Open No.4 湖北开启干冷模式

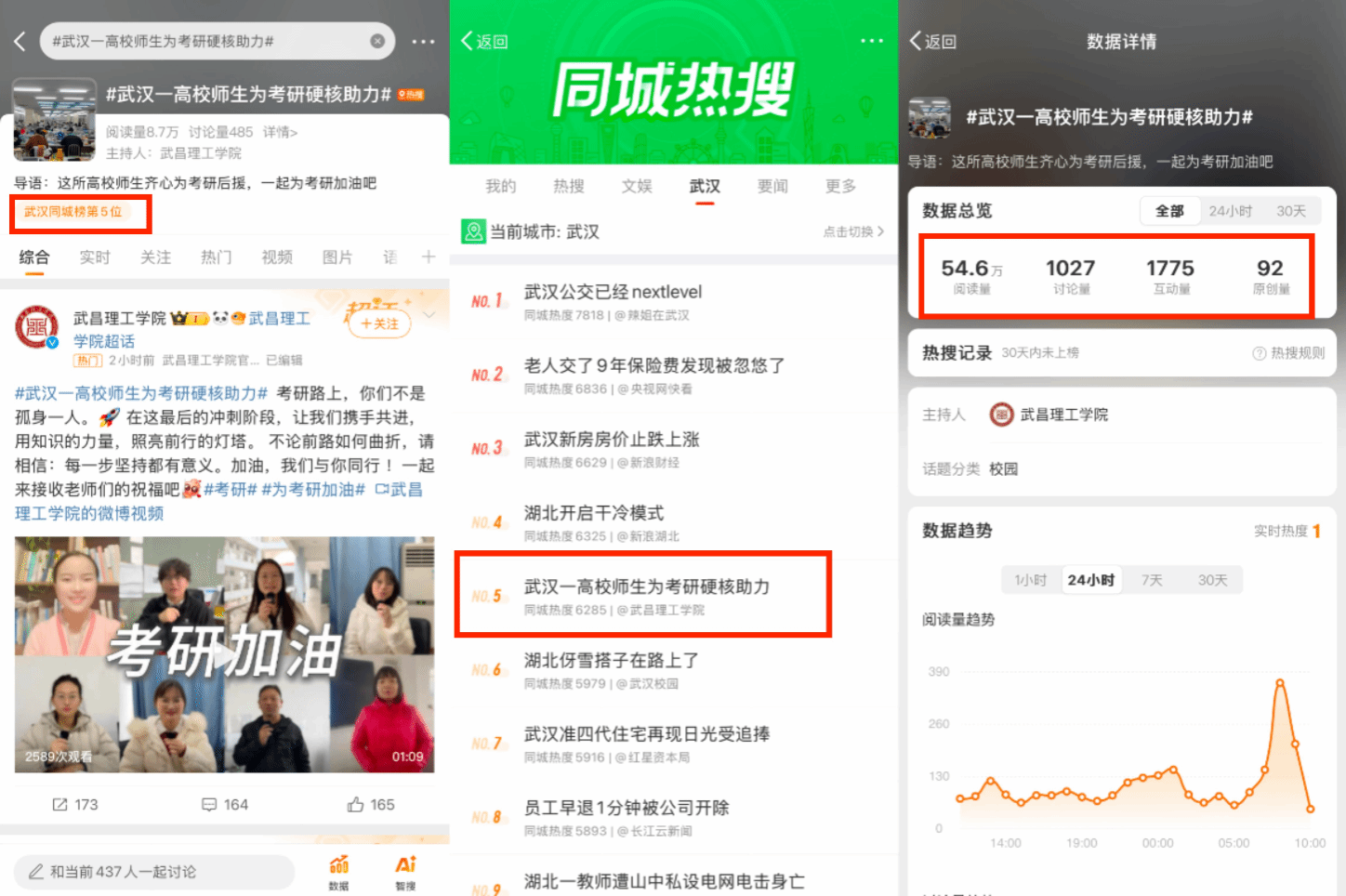(674, 523)
